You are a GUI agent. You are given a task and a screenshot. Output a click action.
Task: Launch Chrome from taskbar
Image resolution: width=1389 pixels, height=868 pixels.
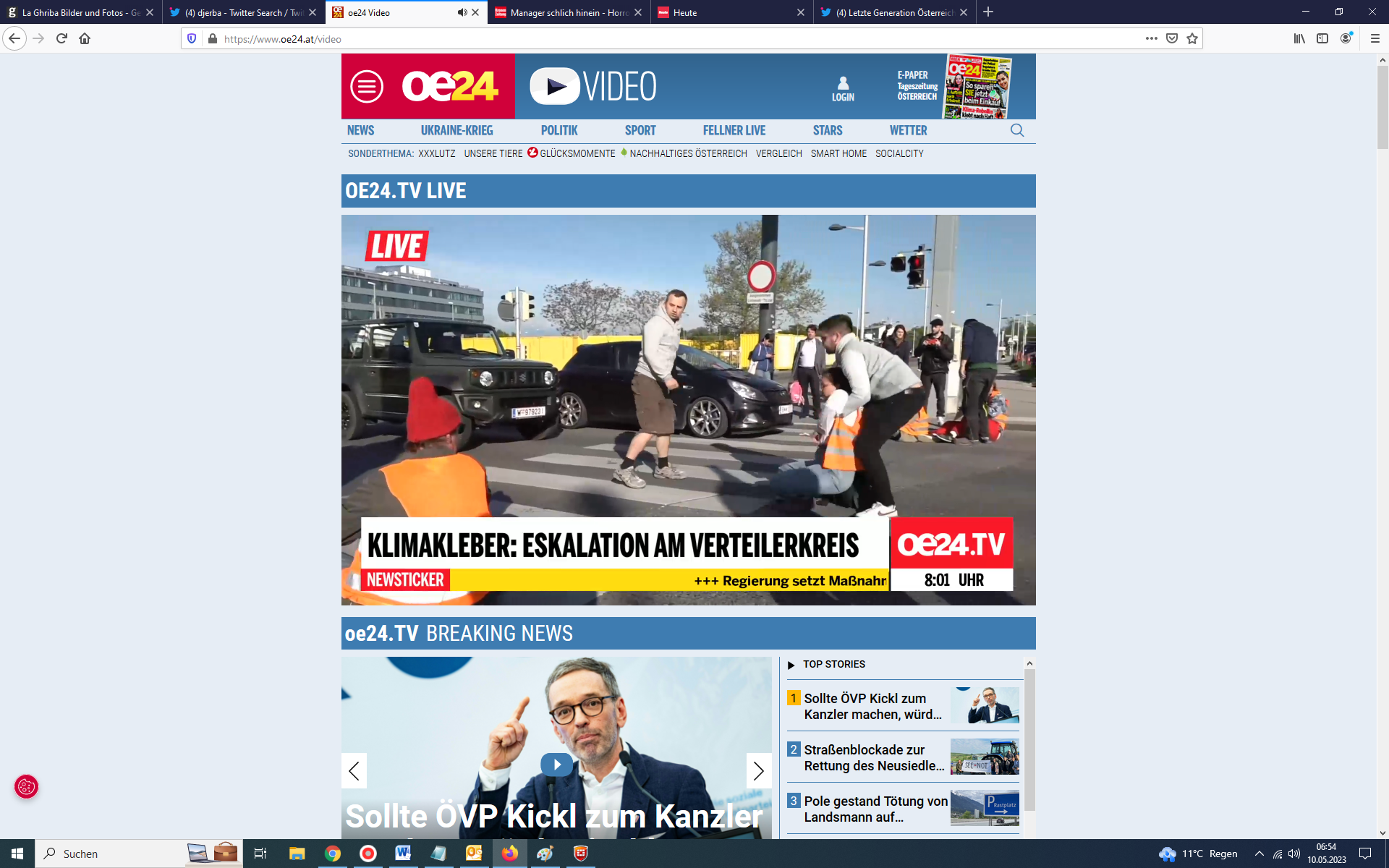[333, 854]
